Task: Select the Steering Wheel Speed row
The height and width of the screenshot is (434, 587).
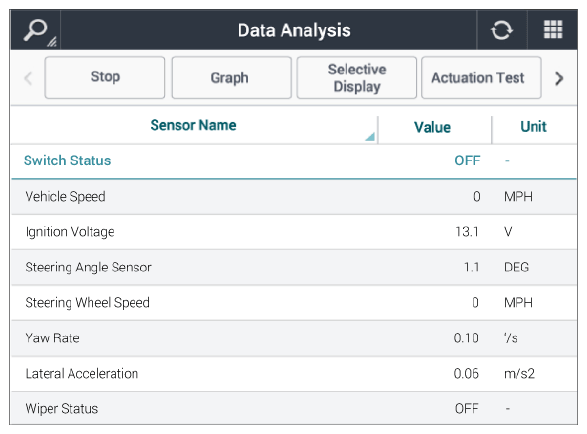Action: (294, 303)
